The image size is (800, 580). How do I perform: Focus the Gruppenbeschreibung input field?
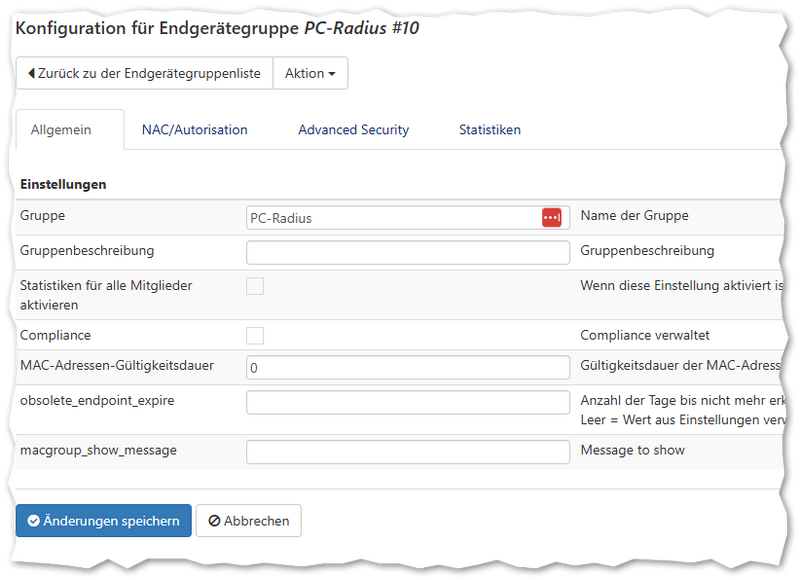point(408,253)
